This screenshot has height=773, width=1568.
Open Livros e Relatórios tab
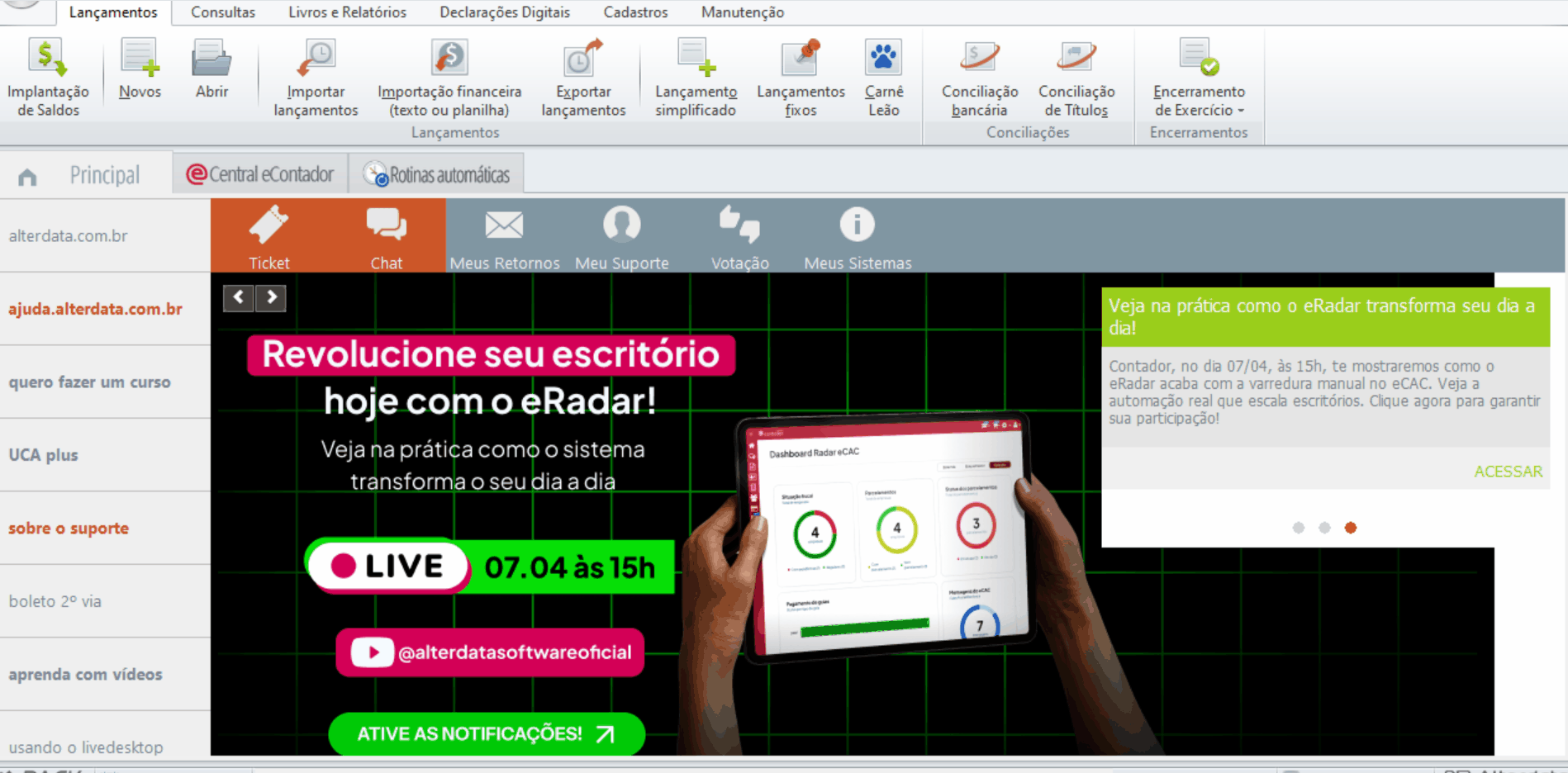coord(347,12)
